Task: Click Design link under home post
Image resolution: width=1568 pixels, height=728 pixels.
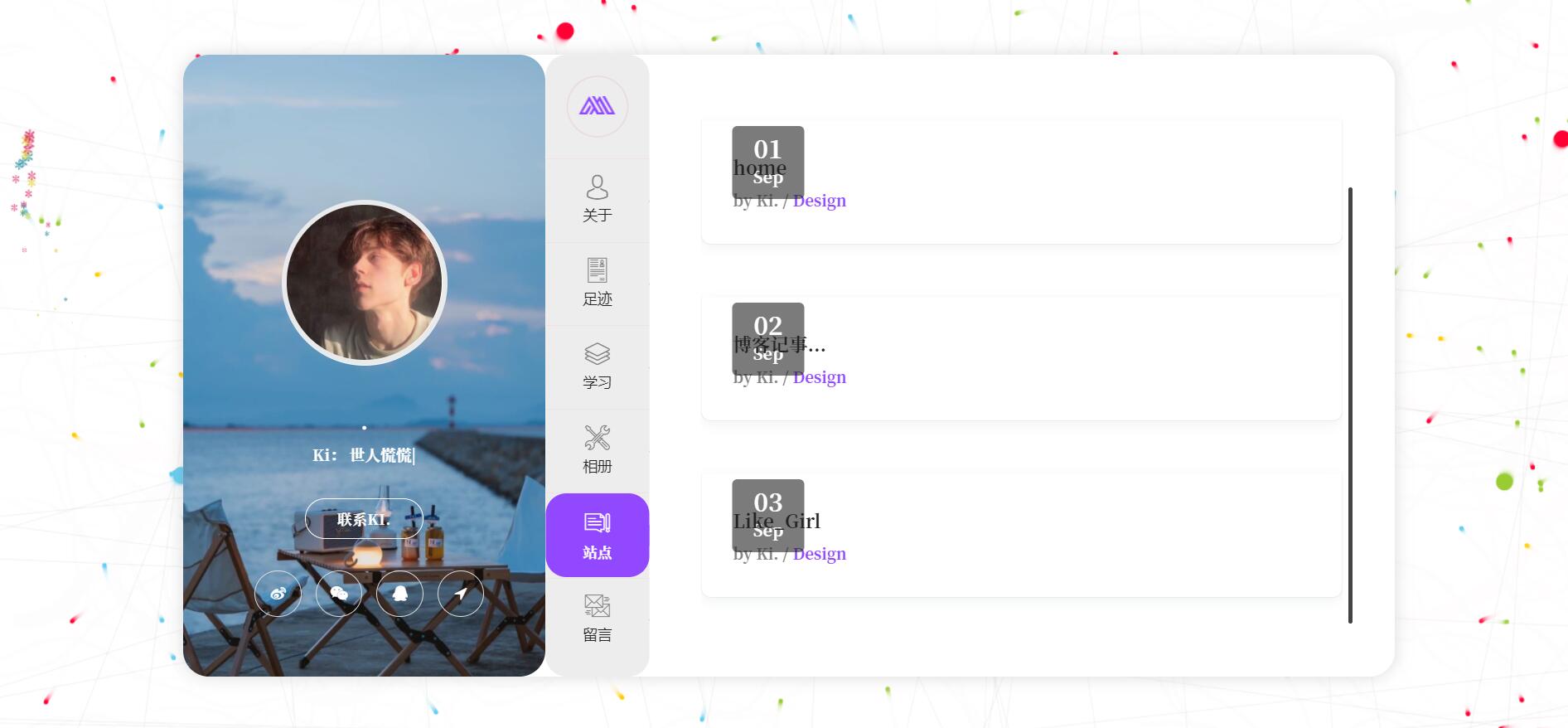Action: [x=819, y=201]
